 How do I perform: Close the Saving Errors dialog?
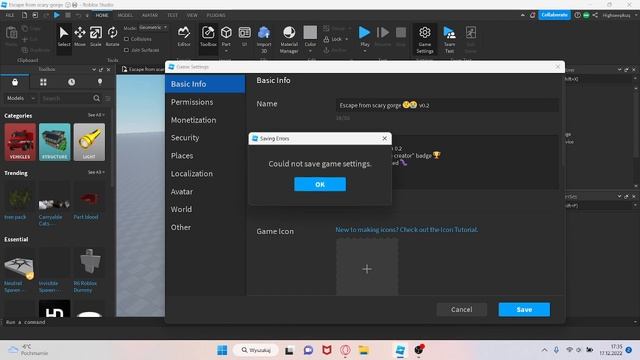click(x=384, y=138)
